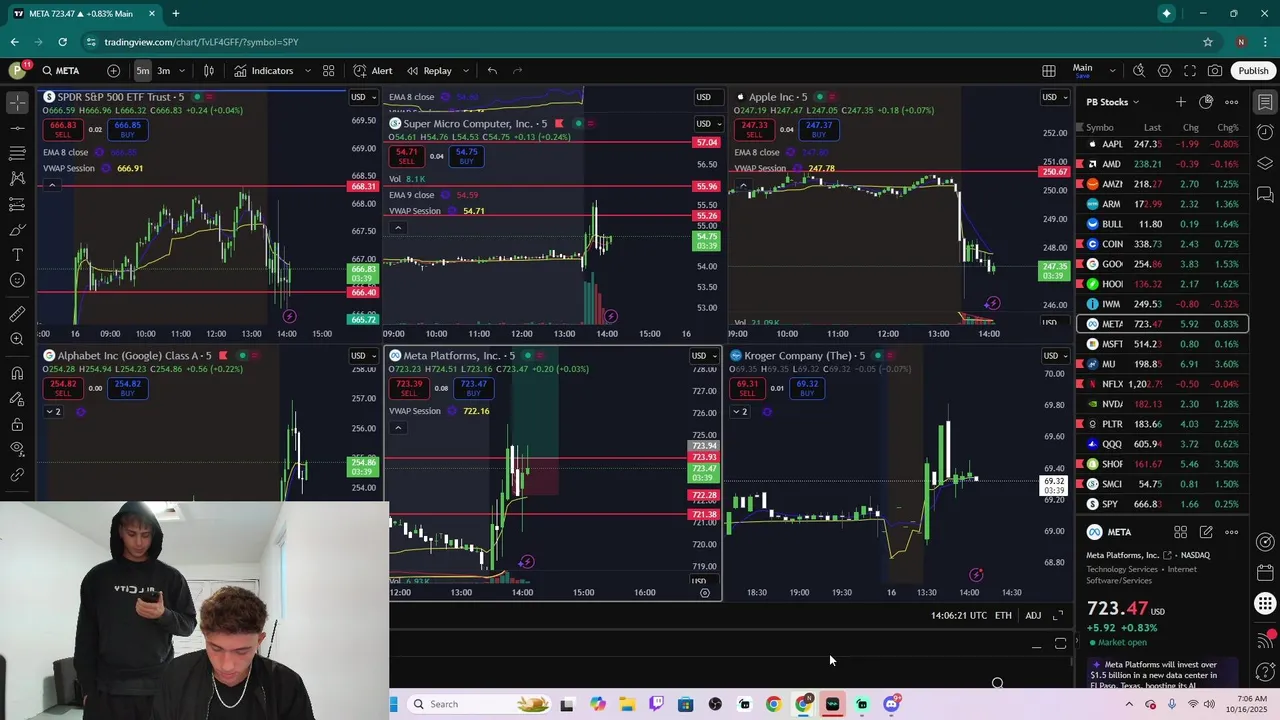Toggle visibility of SPY EMA 8 close indicator

(x=99, y=153)
